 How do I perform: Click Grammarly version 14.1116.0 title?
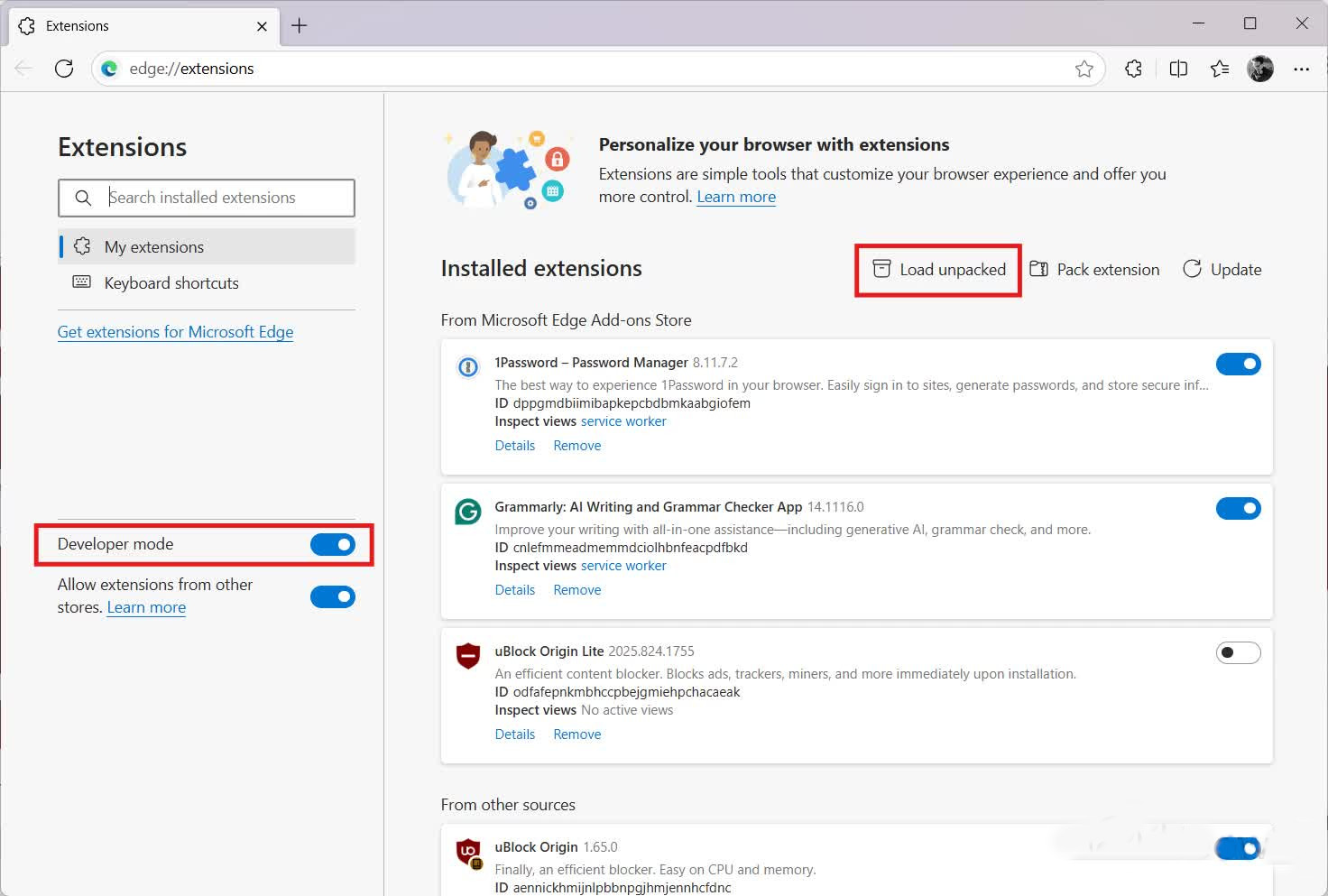(679, 507)
